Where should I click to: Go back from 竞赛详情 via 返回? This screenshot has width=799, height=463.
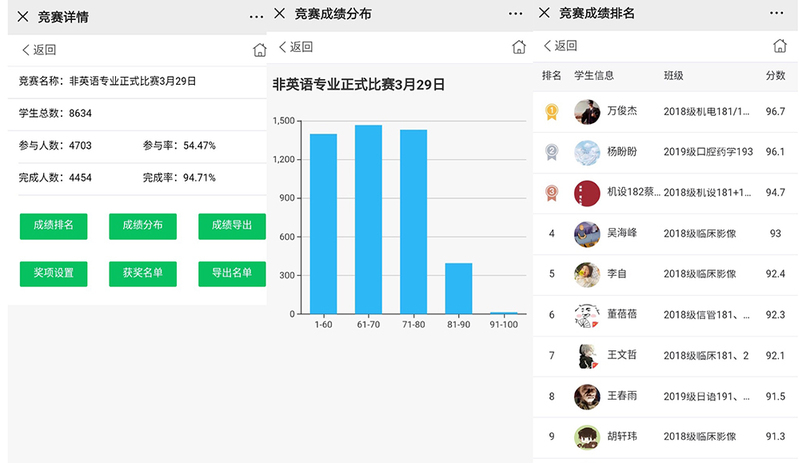39,50
